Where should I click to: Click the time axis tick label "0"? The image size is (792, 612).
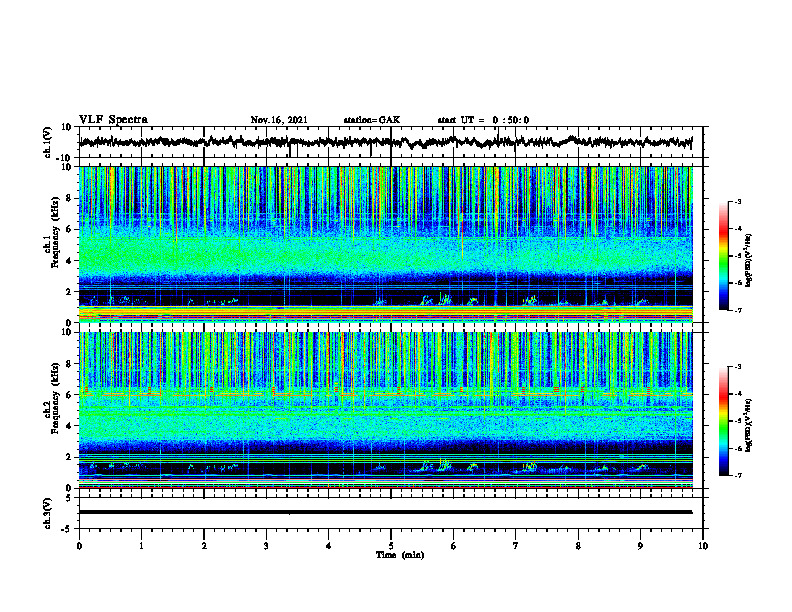79,546
